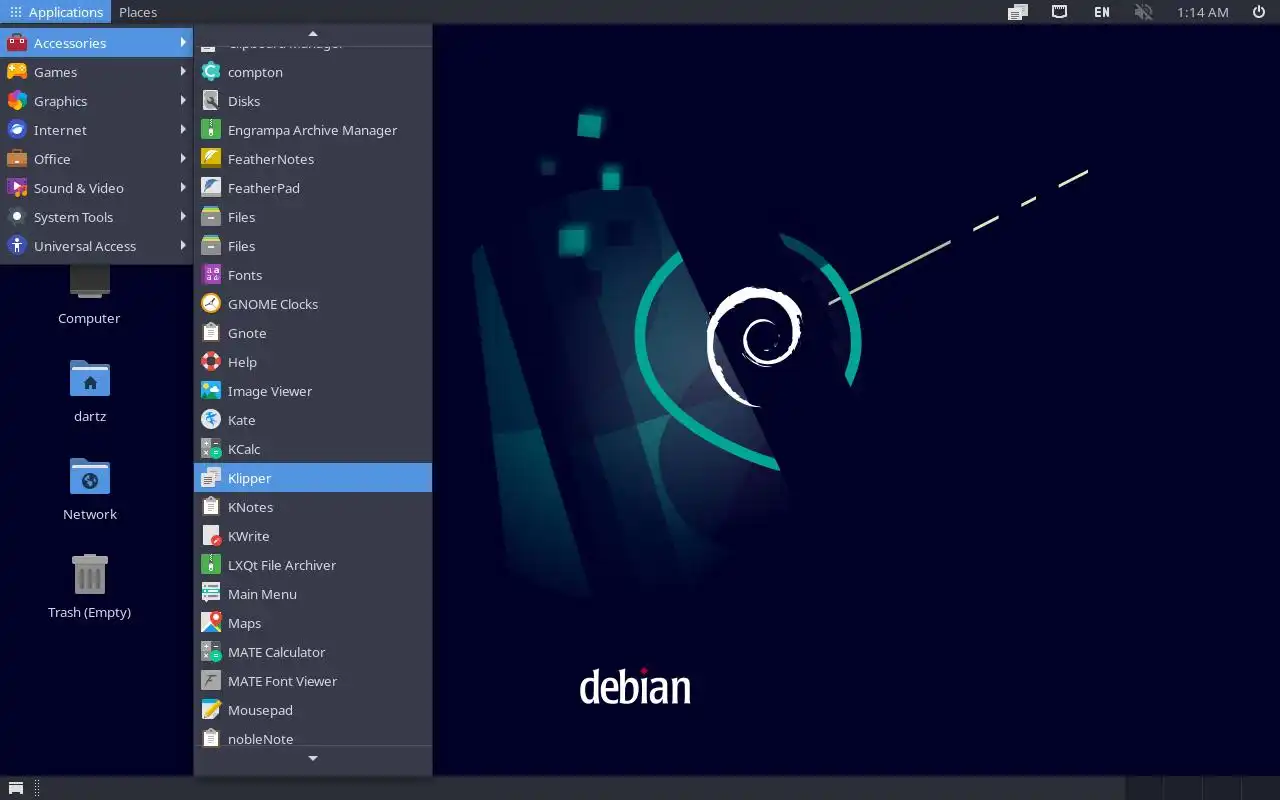Open Engrampa Archive Manager
Viewport: 1280px width, 800px height.
313,130
